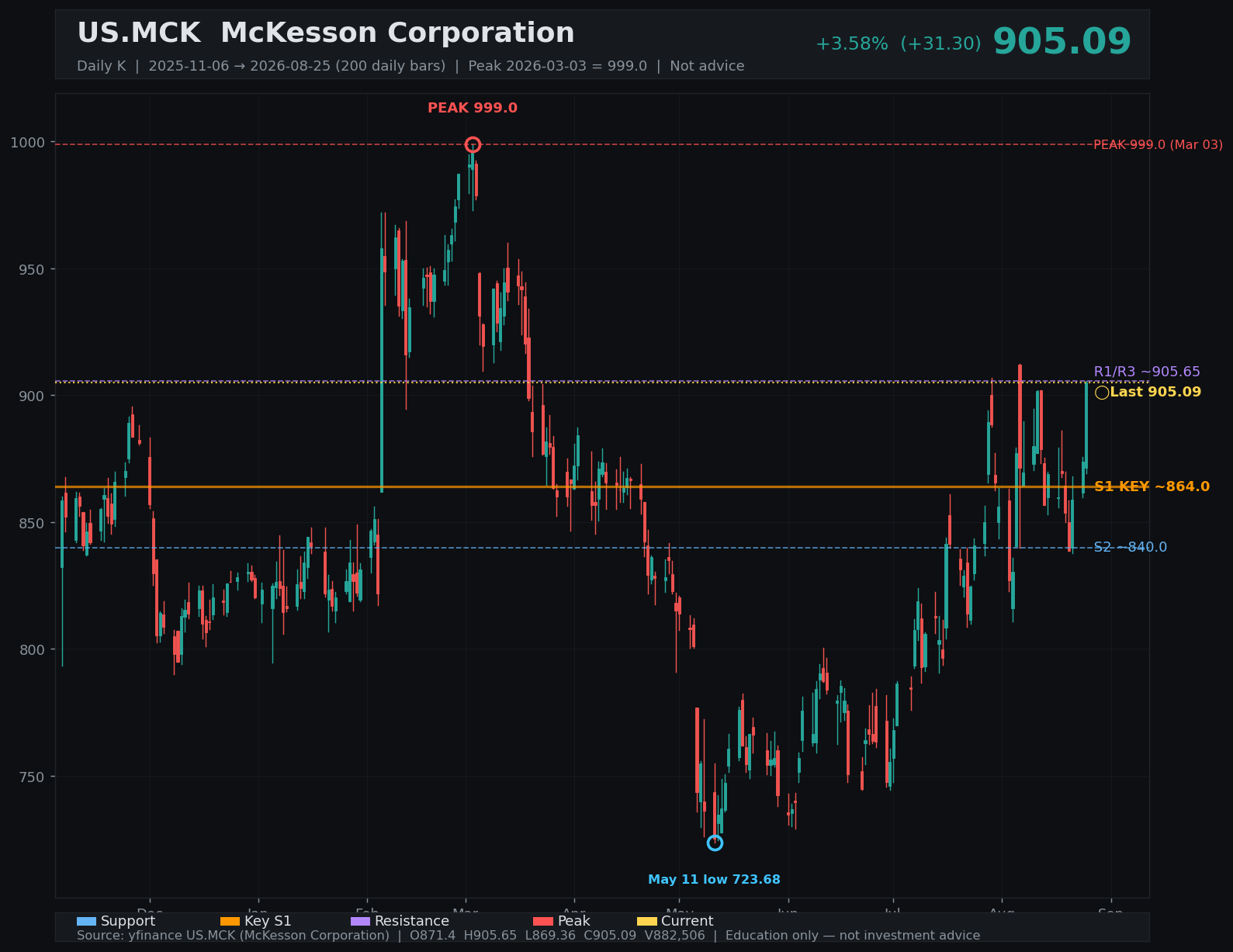
Task: Click the 750 y-axis tick label
Action: click(32, 777)
